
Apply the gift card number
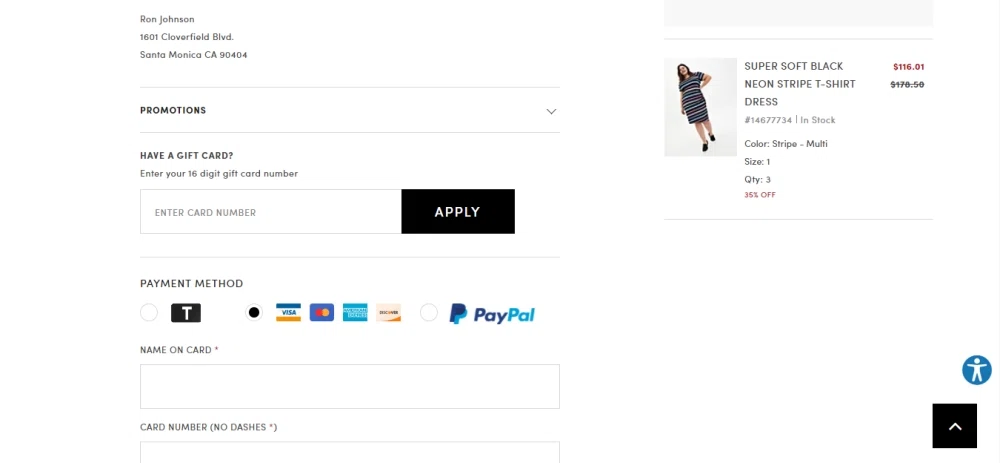(458, 212)
